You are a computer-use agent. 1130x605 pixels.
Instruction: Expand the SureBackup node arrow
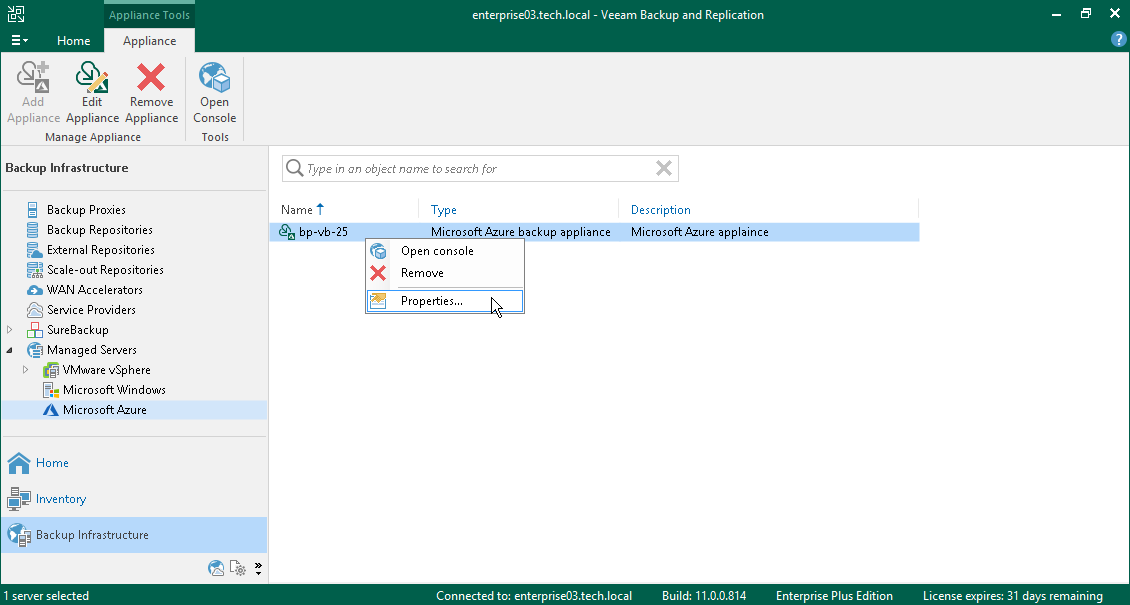coord(9,330)
